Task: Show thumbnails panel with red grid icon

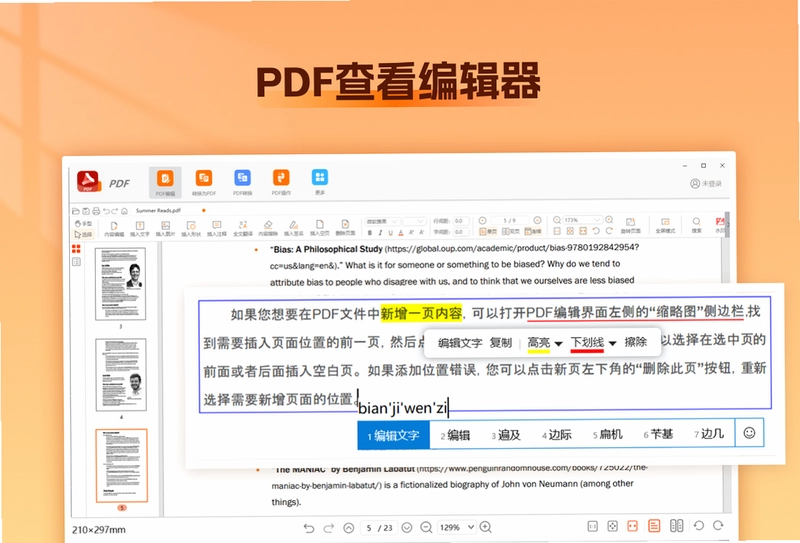Action: pos(76,249)
